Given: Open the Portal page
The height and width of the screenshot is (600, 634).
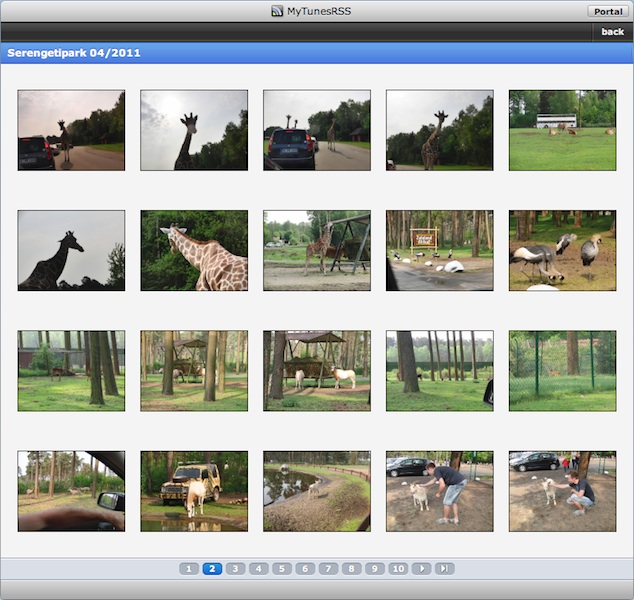Looking at the screenshot, I should click(x=607, y=11).
